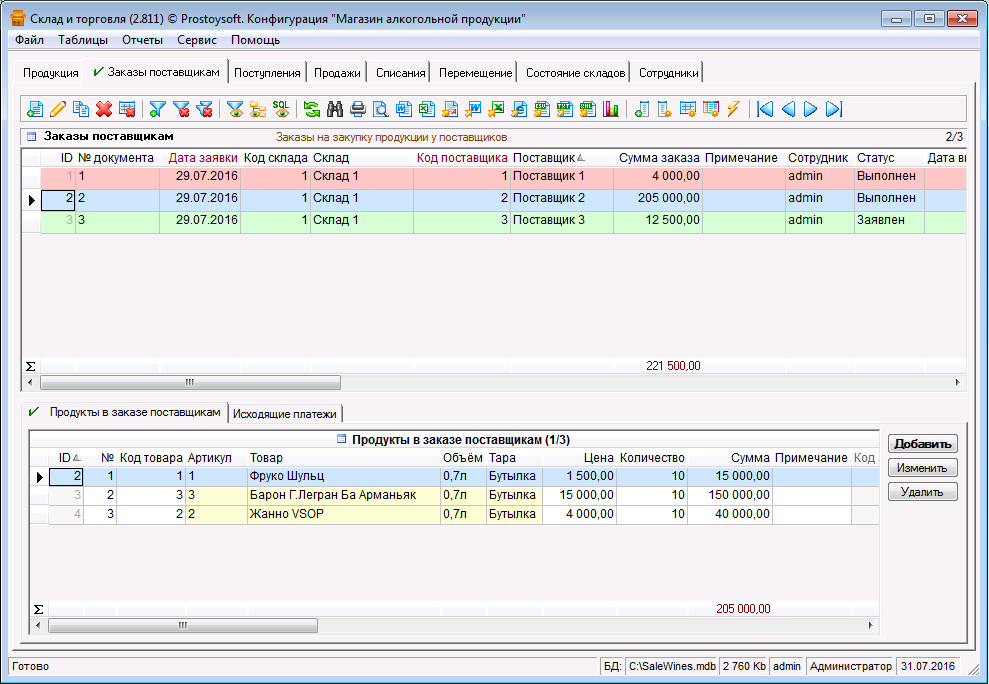Go to the last record arrow

tap(834, 109)
